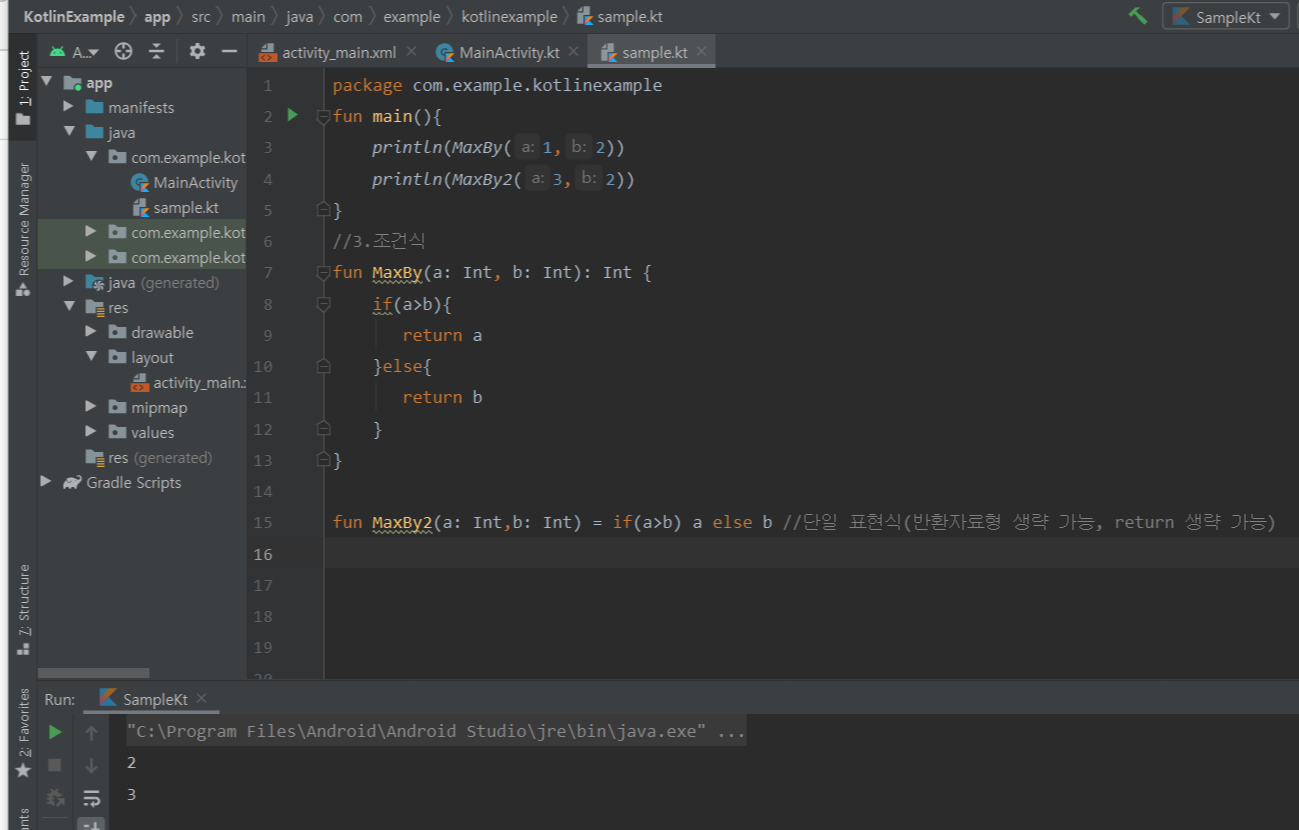Image resolution: width=1299 pixels, height=830 pixels.
Task: Collapse the layout folder arrow
Action: click(91, 357)
